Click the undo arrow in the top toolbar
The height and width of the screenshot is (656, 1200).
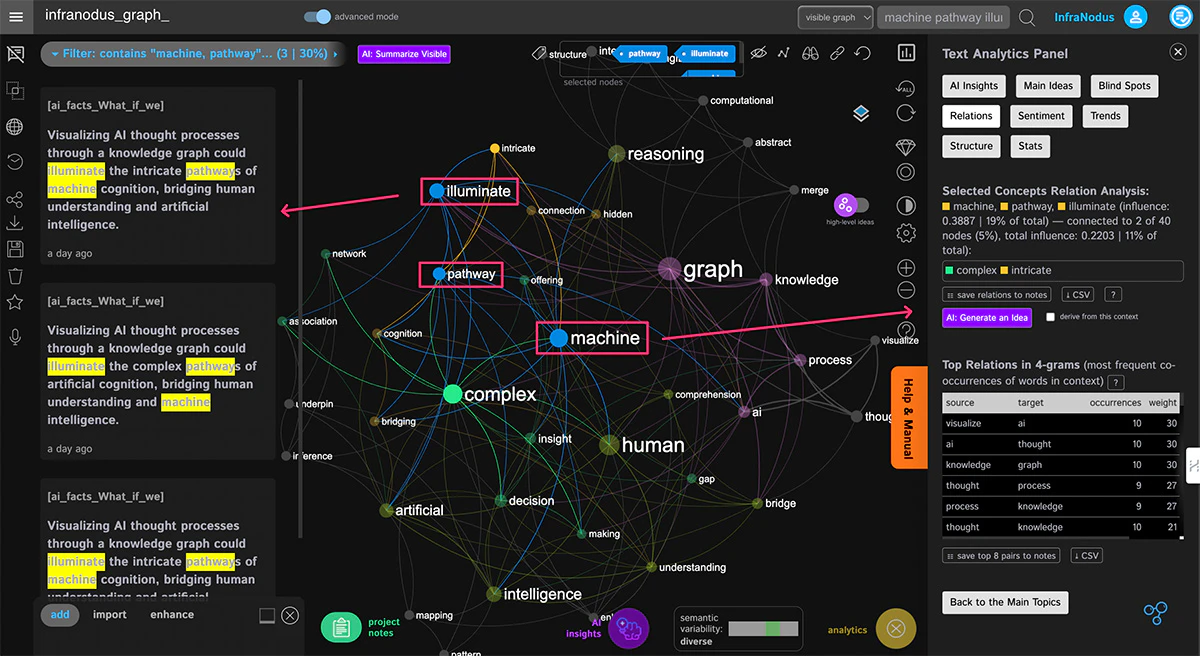(x=862, y=53)
